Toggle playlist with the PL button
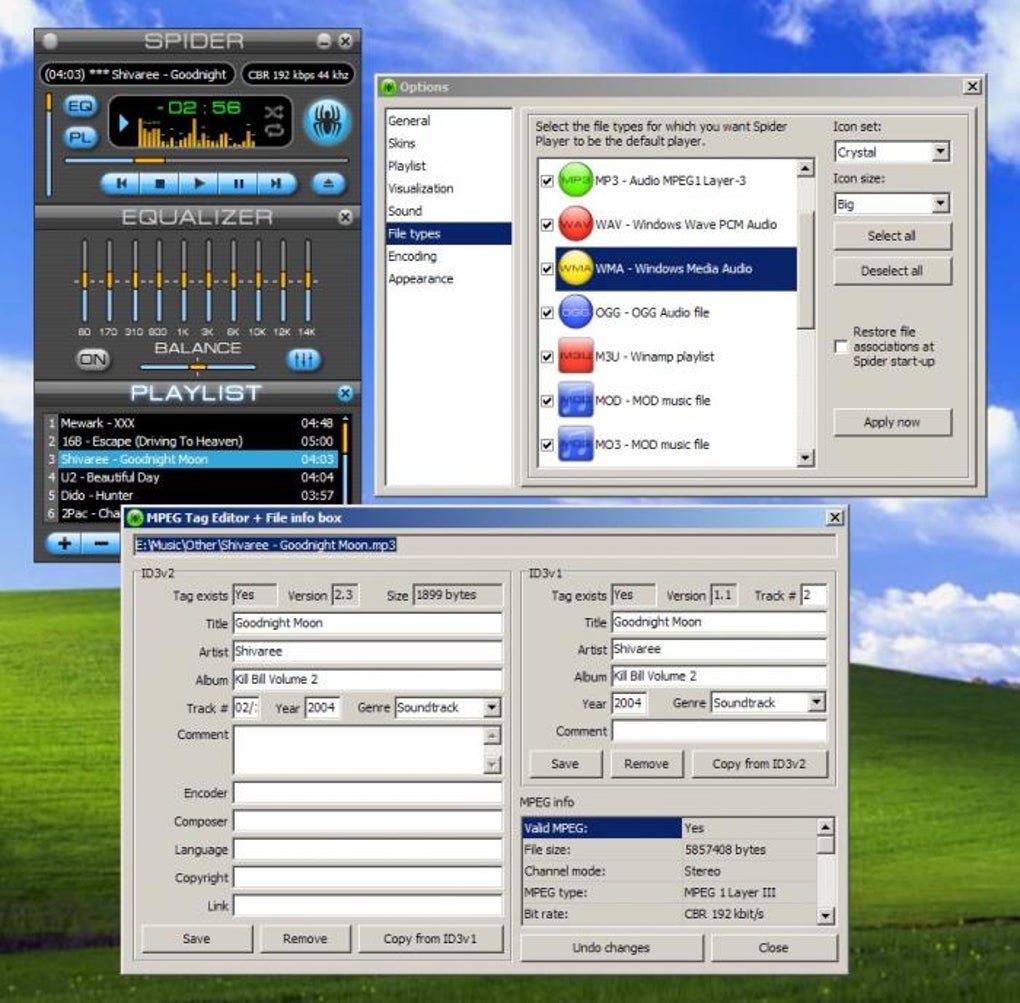The height and width of the screenshot is (1003, 1020). click(80, 137)
